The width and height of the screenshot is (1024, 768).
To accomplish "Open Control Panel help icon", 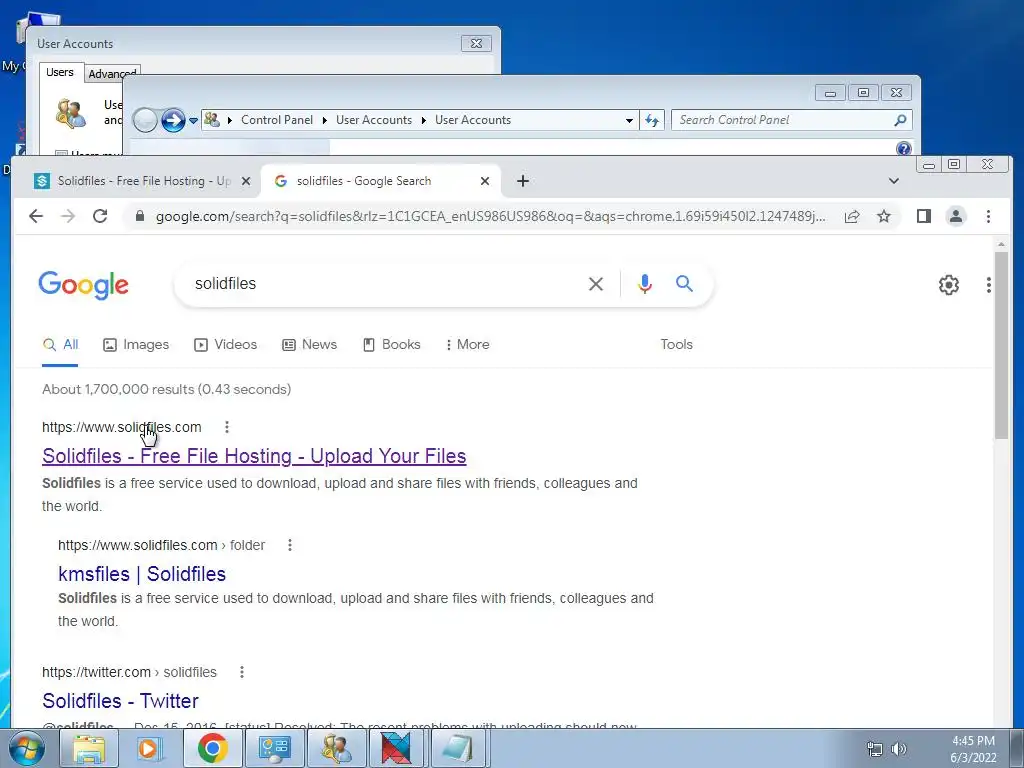I will 903,148.
